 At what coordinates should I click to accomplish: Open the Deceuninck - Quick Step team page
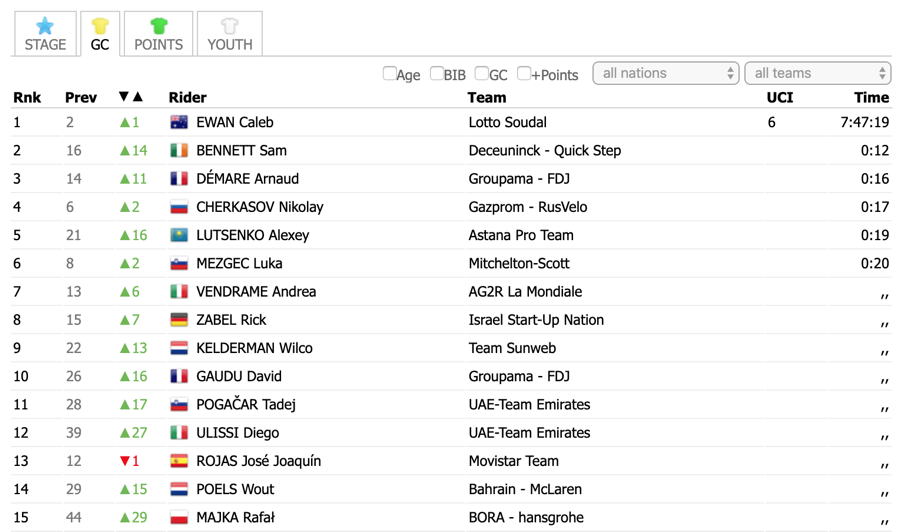pyautogui.click(x=545, y=150)
